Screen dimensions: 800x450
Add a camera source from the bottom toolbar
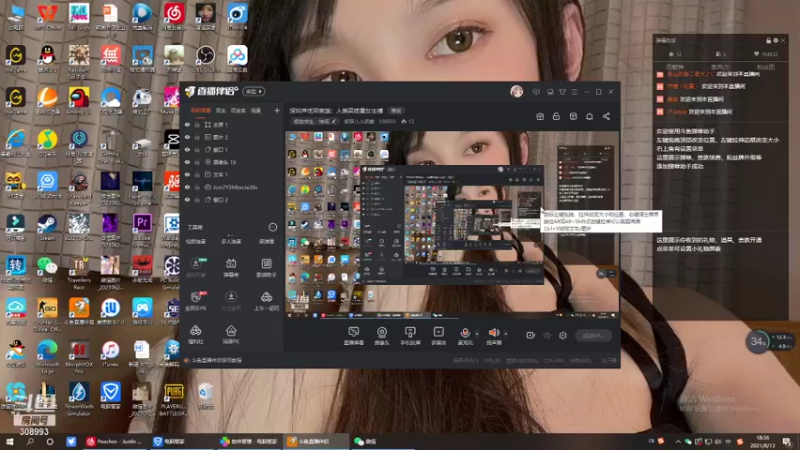[382, 336]
